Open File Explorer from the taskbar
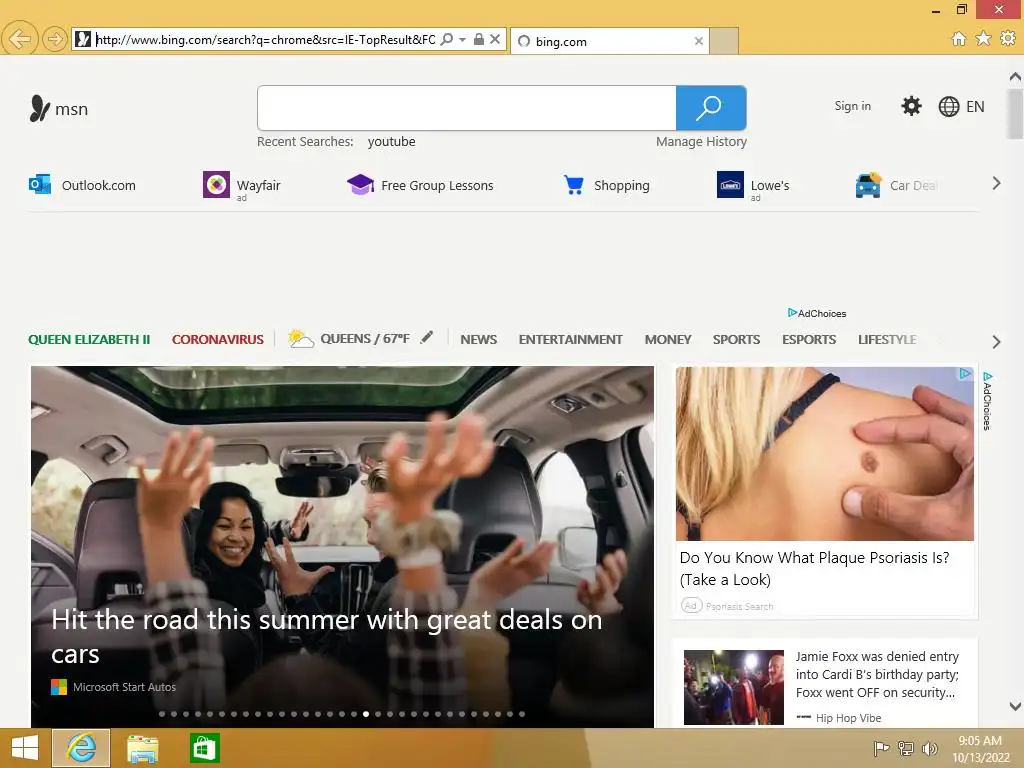The width and height of the screenshot is (1024, 768). (142, 748)
